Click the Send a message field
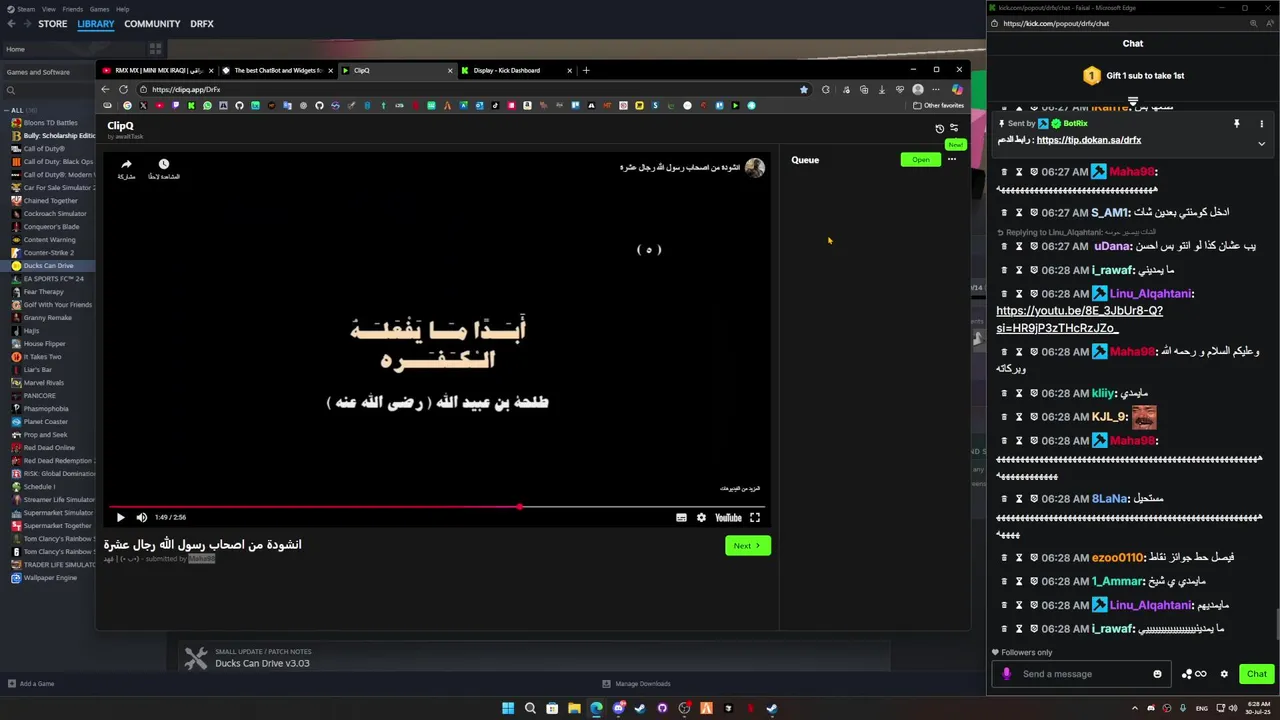The width and height of the screenshot is (1280, 720). [x=1083, y=674]
